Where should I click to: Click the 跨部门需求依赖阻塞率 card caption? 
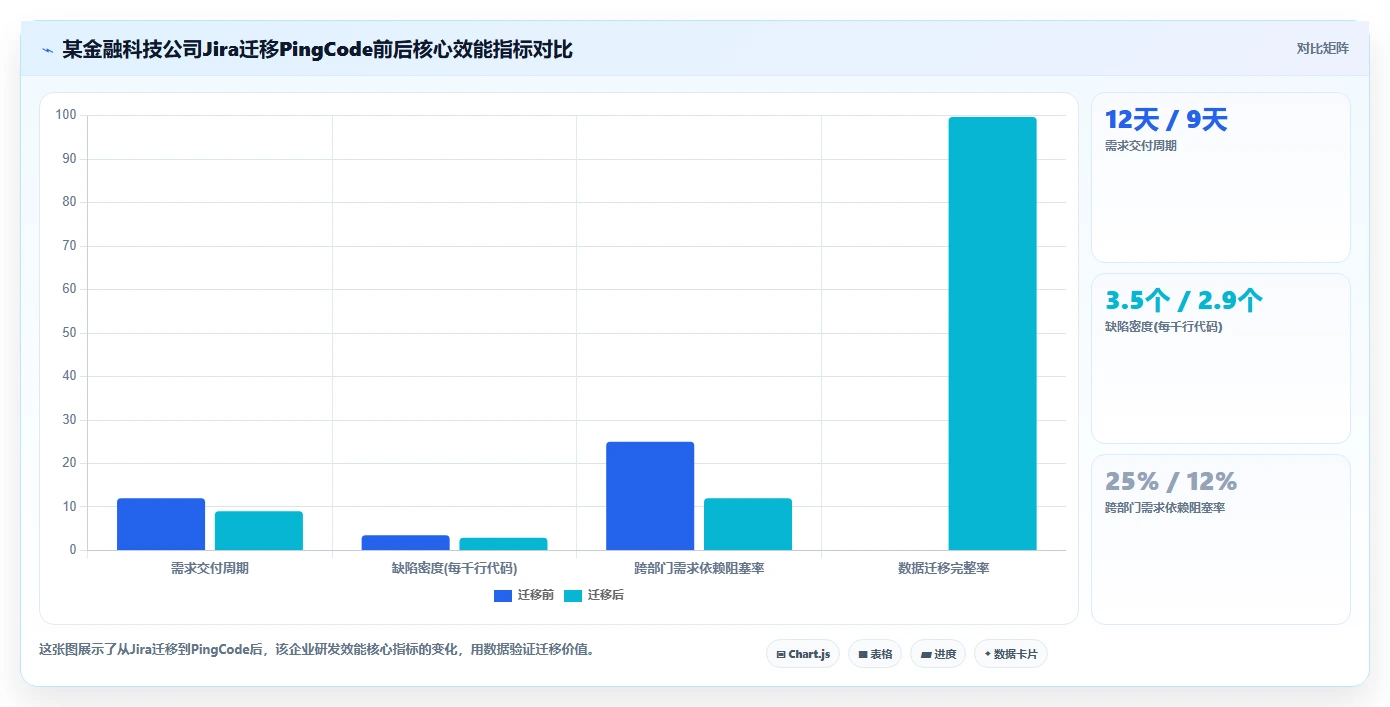click(1165, 508)
